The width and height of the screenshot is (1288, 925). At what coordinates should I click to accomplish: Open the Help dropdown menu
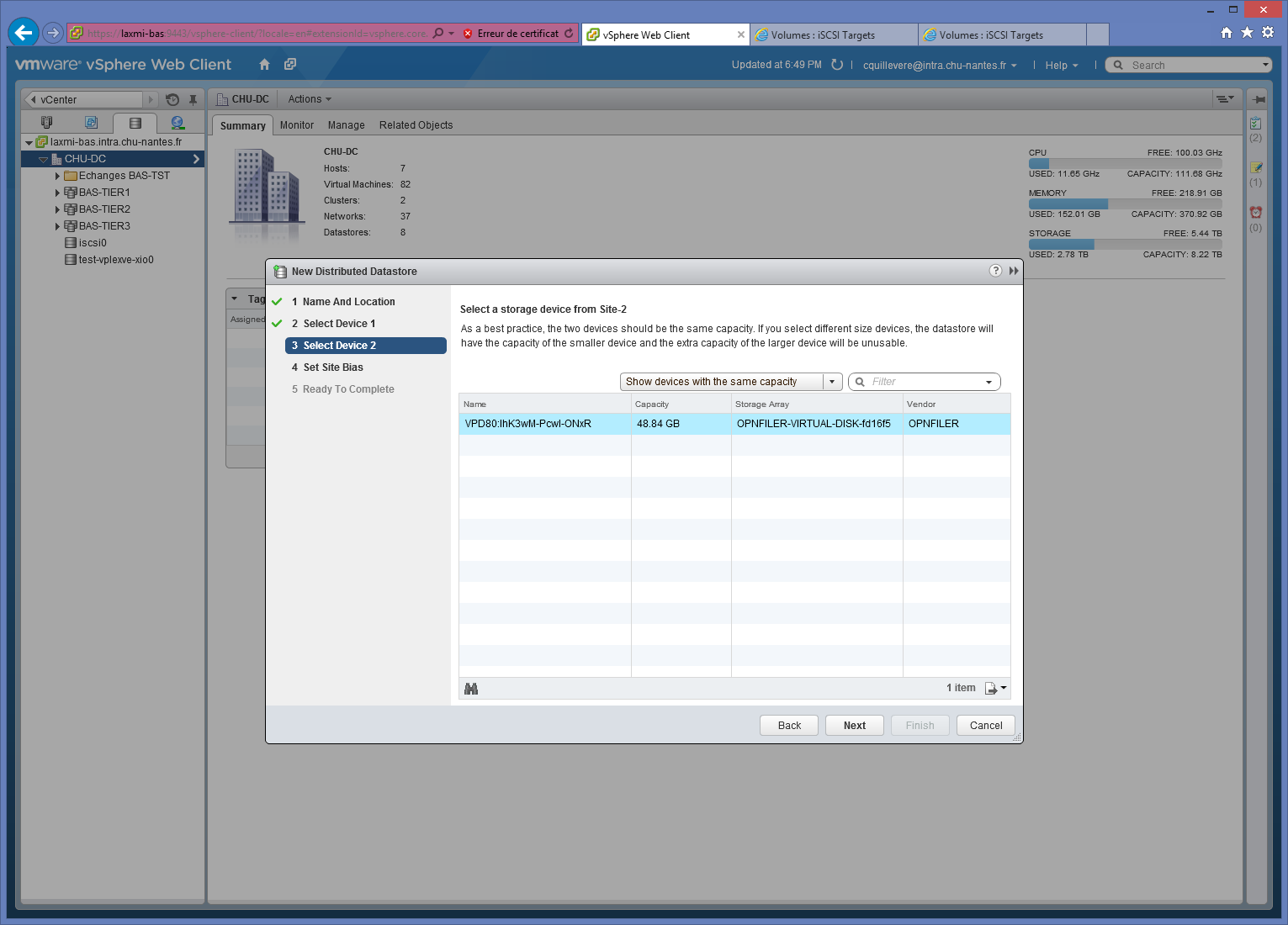coord(1062,66)
